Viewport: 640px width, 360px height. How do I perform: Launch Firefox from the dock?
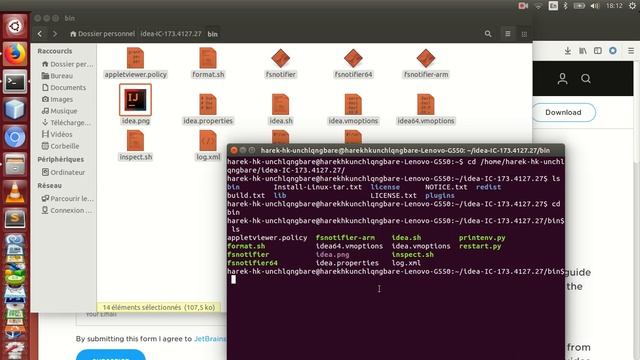[x=15, y=54]
